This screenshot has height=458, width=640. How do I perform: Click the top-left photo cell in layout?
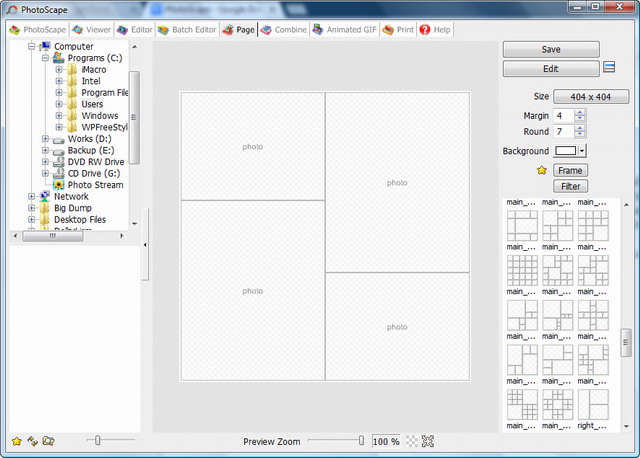pos(252,146)
